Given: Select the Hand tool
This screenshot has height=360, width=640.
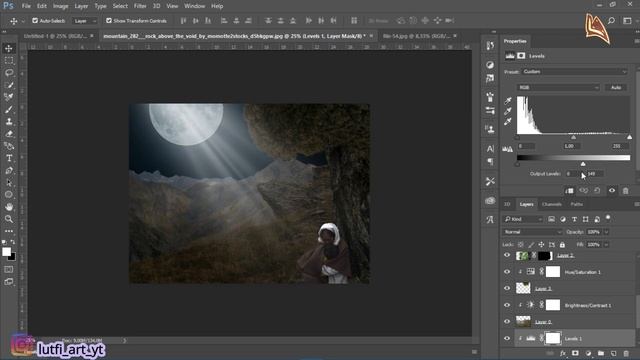Looking at the screenshot, I should click(x=9, y=207).
